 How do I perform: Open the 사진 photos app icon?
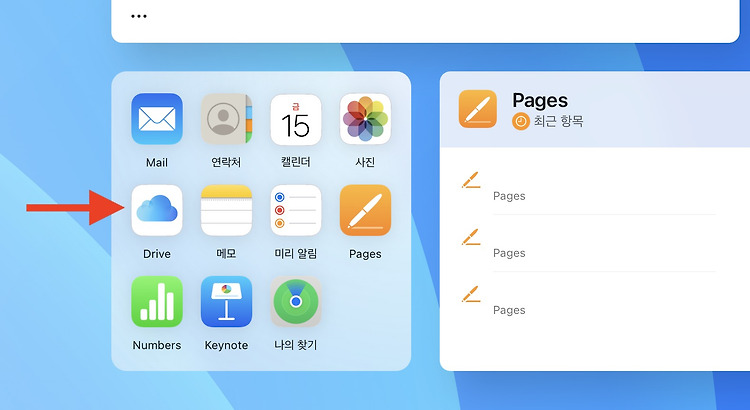[x=365, y=119]
